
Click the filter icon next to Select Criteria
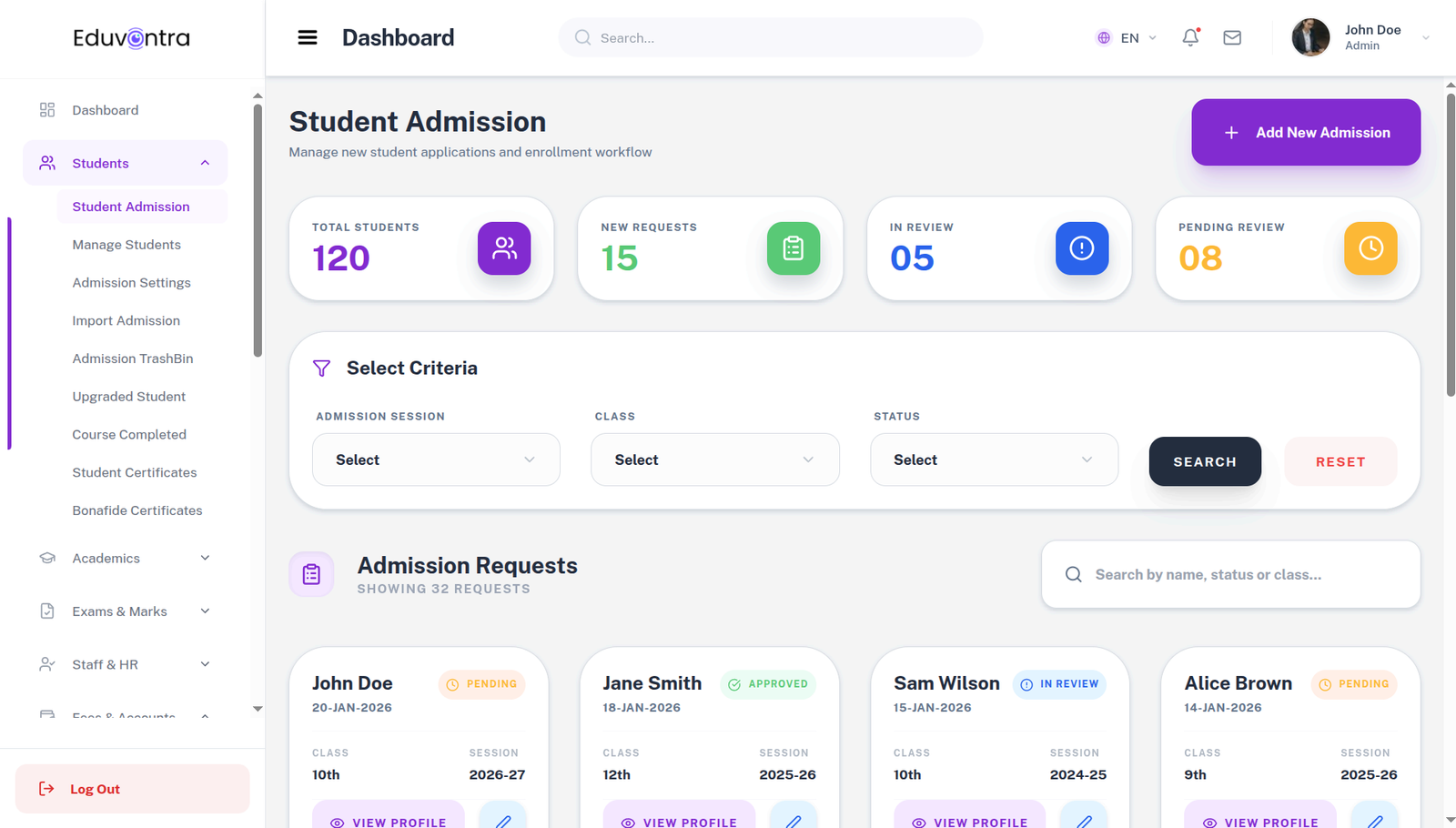click(x=321, y=368)
